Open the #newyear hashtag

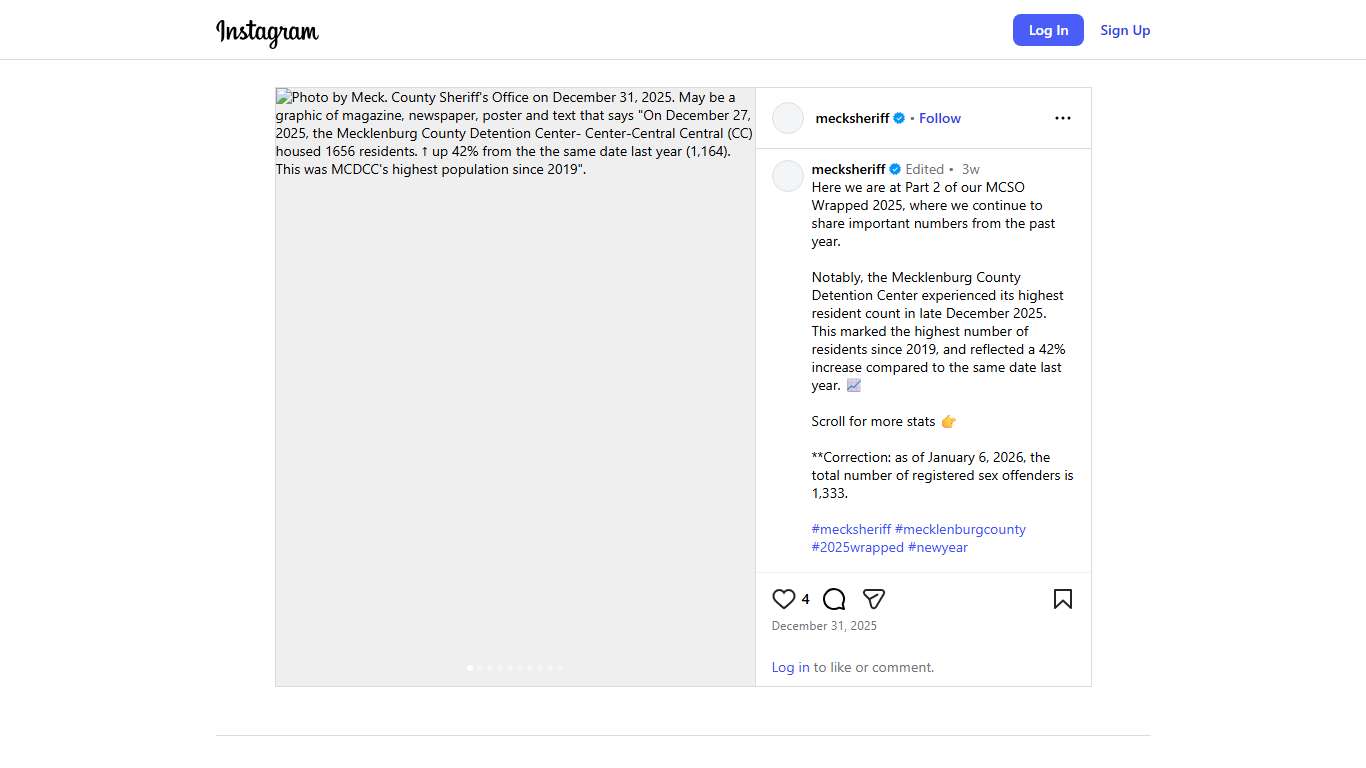pyautogui.click(x=938, y=547)
